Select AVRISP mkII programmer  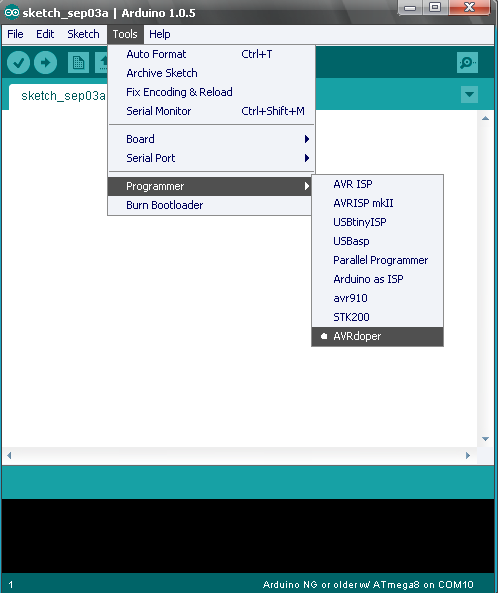pyautogui.click(x=377, y=203)
